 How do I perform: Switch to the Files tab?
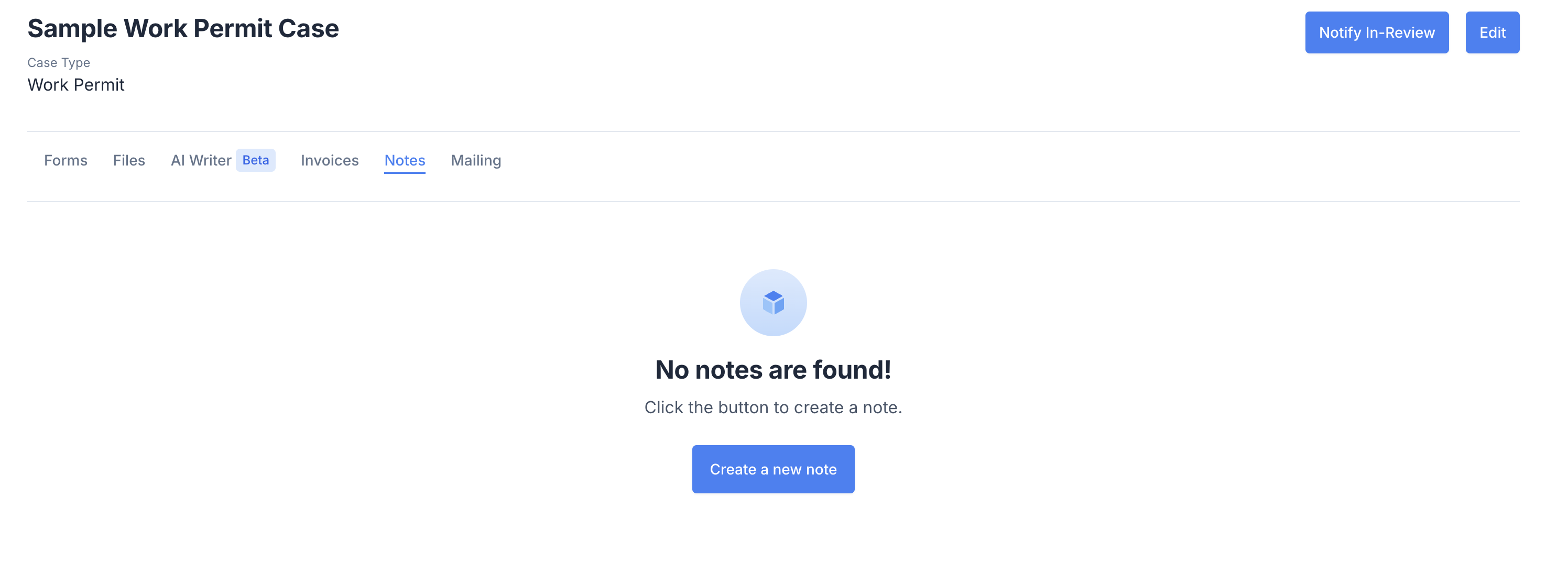(129, 160)
